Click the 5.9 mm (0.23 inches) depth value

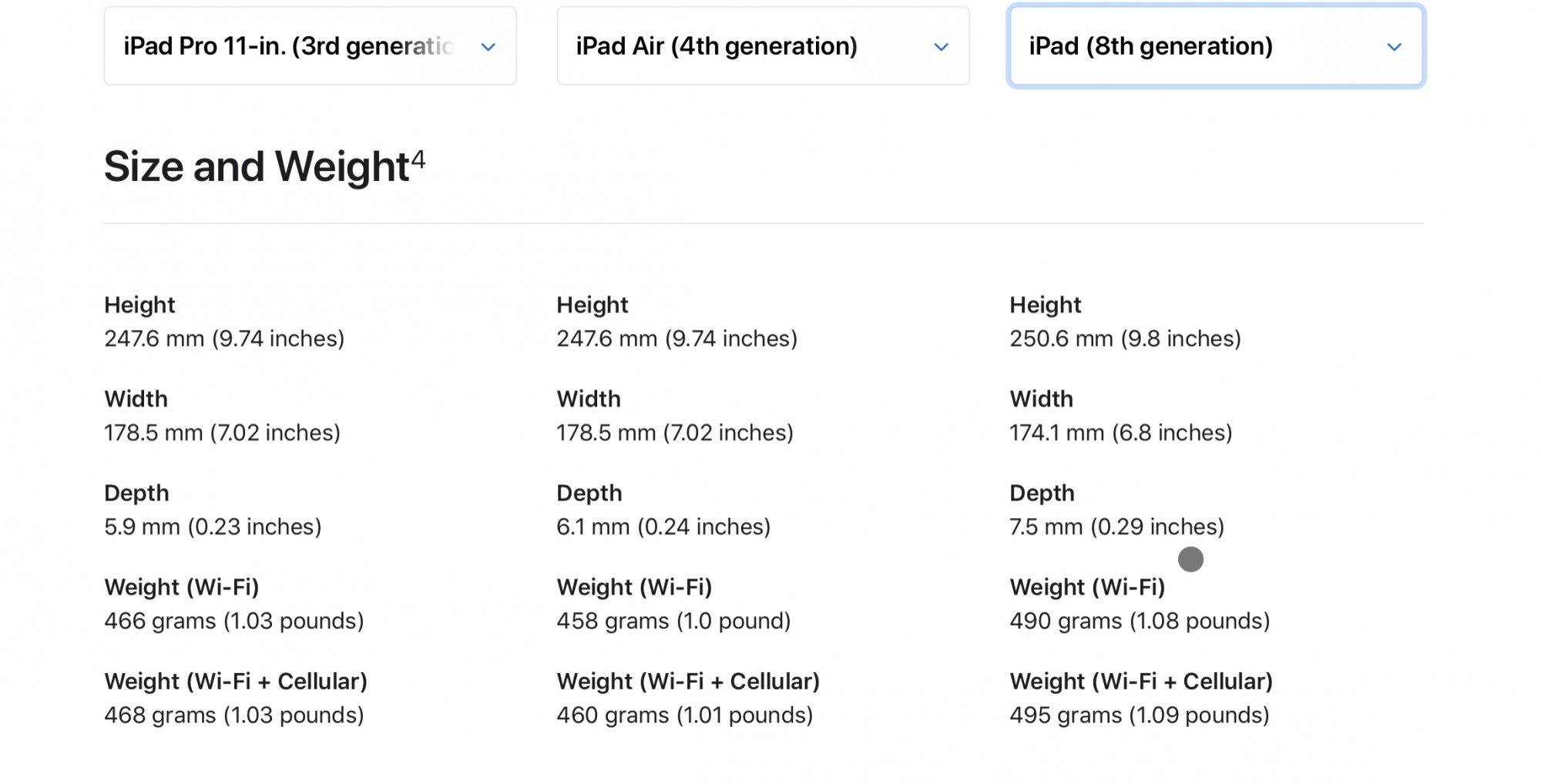(213, 527)
